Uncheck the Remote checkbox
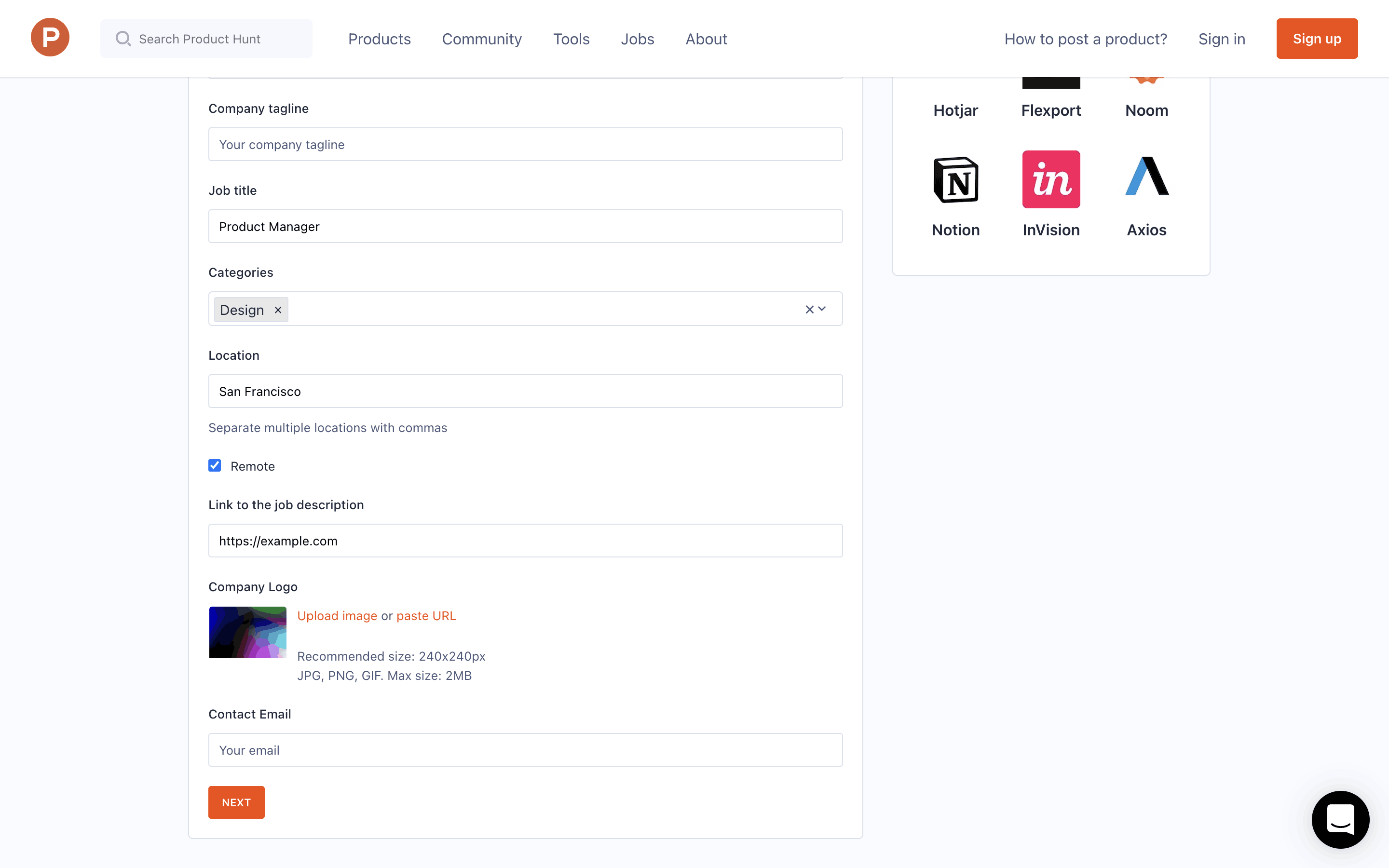Image resolution: width=1389 pixels, height=868 pixels. [x=215, y=465]
